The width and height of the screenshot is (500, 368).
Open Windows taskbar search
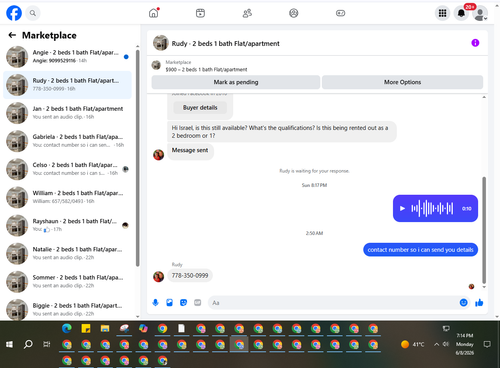click(x=28, y=344)
